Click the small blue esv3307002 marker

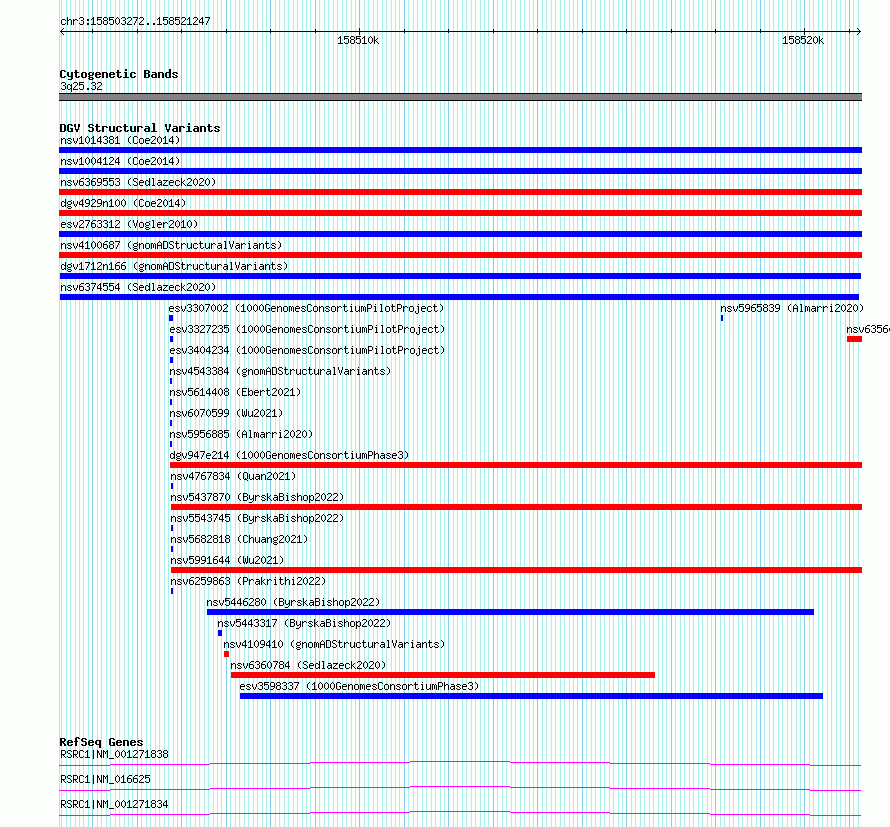pyautogui.click(x=171, y=318)
